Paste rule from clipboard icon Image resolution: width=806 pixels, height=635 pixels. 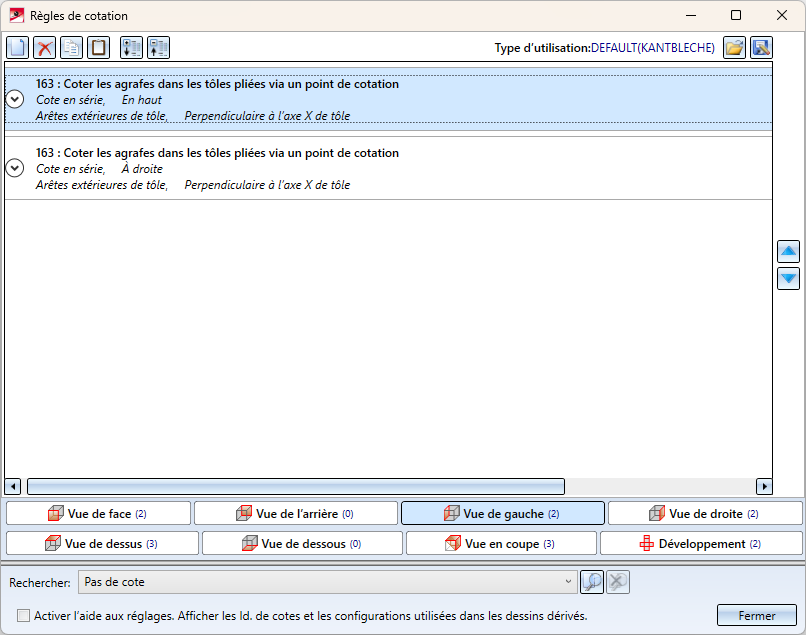[98, 48]
